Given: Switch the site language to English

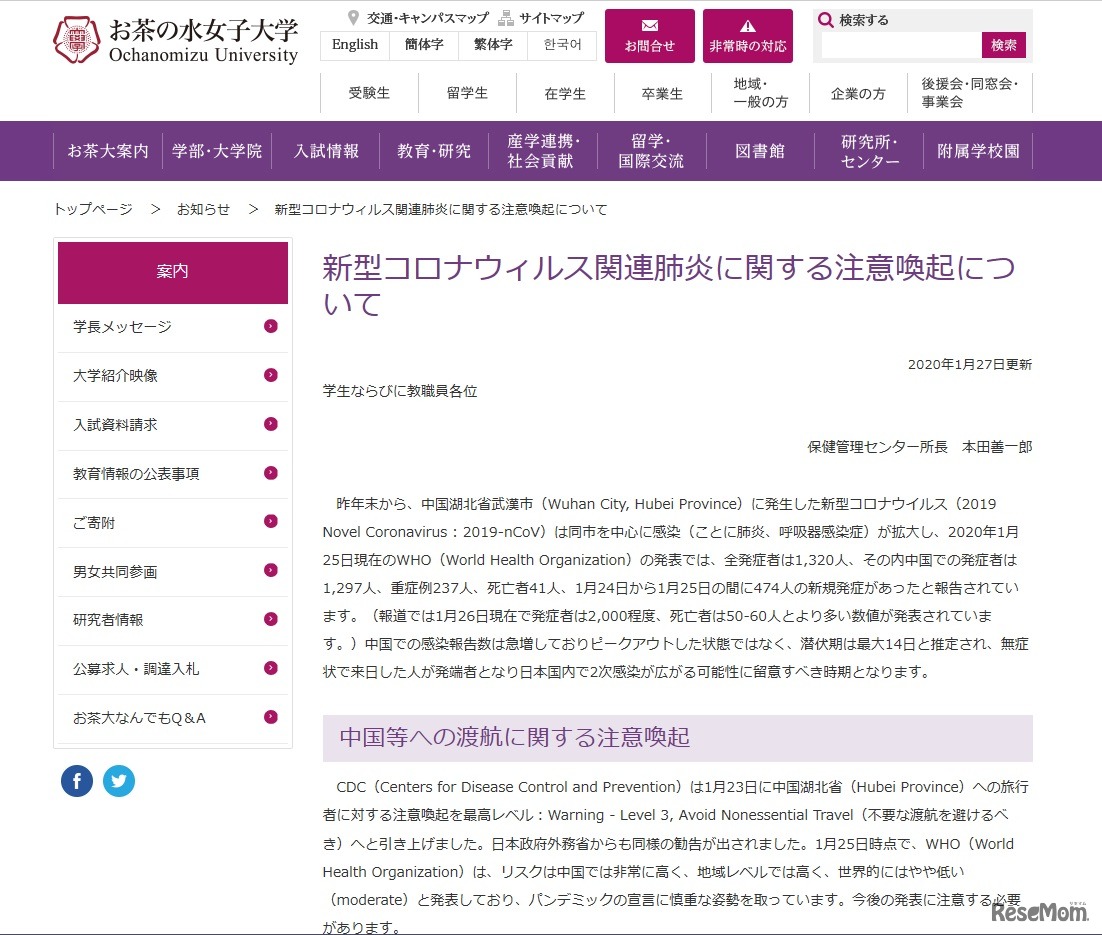Looking at the screenshot, I should coord(354,45).
